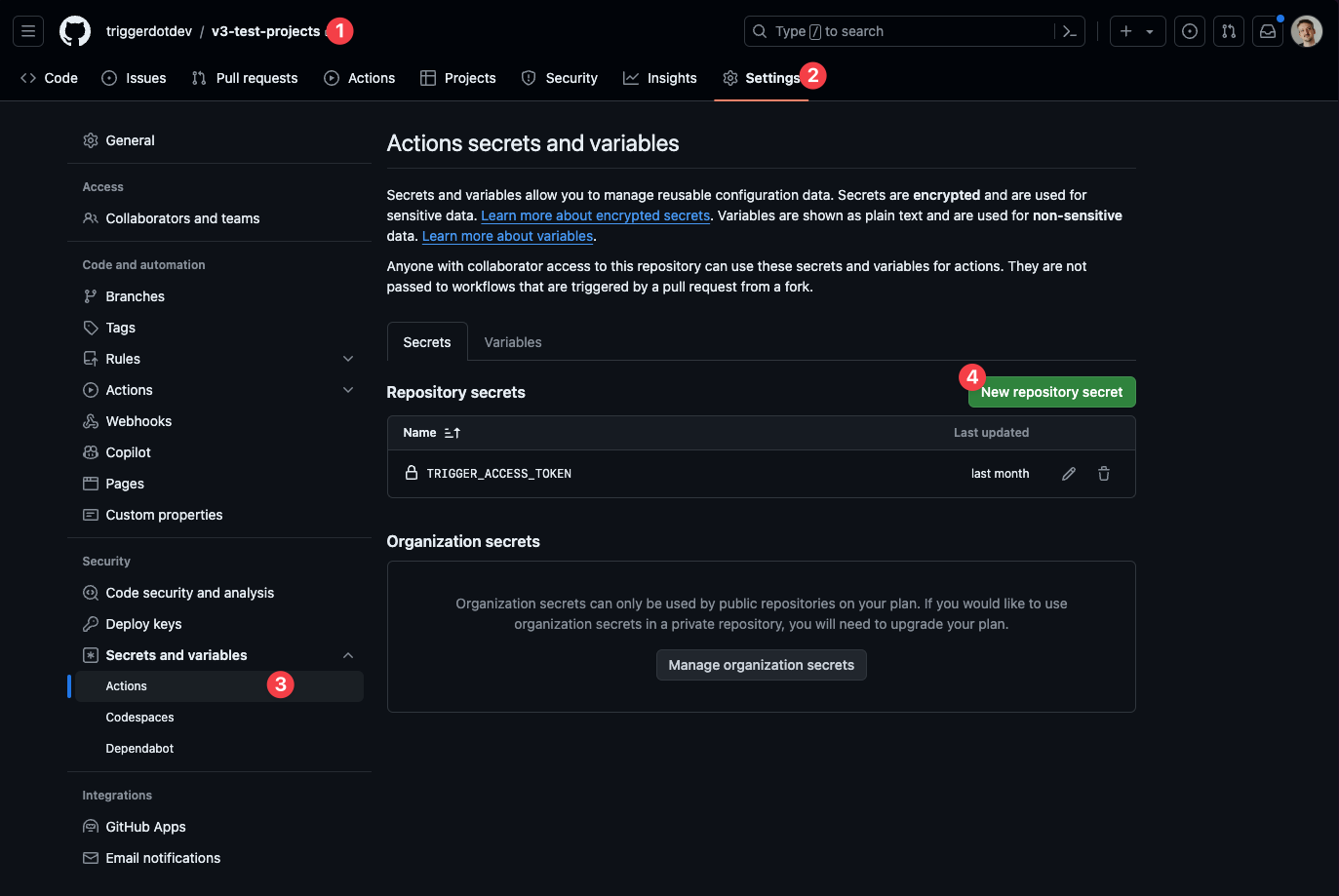This screenshot has width=1339, height=896.
Task: Click the lock icon beside TRIGGER_ACCESS_TOKEN
Action: coord(410,473)
